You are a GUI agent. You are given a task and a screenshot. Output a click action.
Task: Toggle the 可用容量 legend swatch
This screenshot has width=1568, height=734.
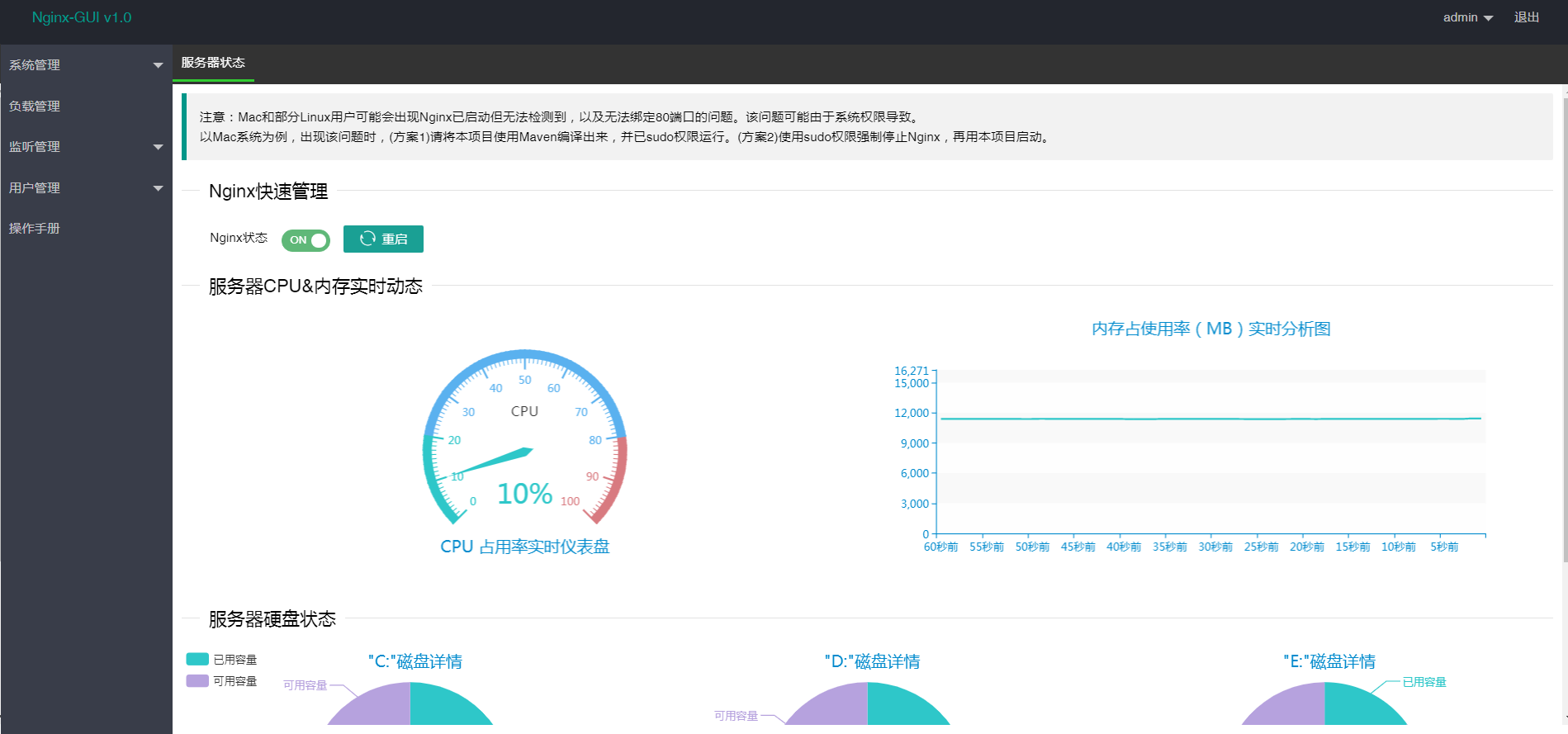click(x=197, y=680)
